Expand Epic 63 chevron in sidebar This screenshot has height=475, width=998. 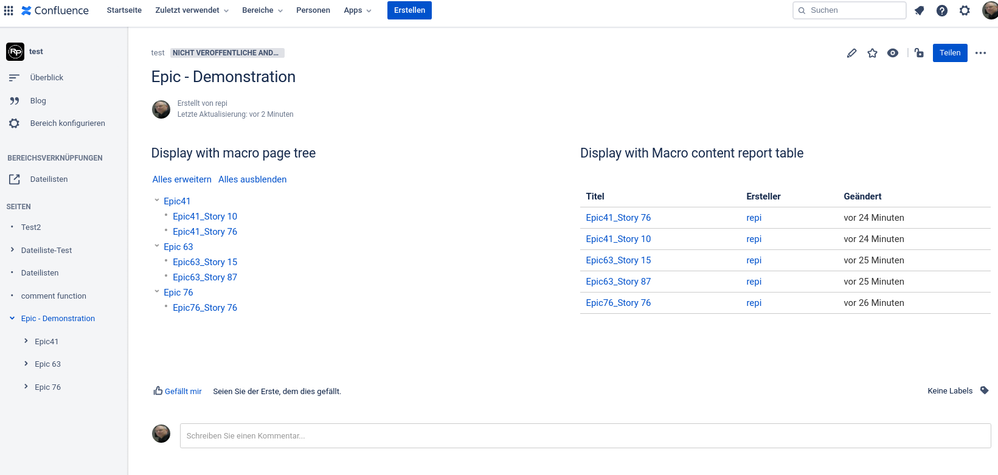[26, 364]
